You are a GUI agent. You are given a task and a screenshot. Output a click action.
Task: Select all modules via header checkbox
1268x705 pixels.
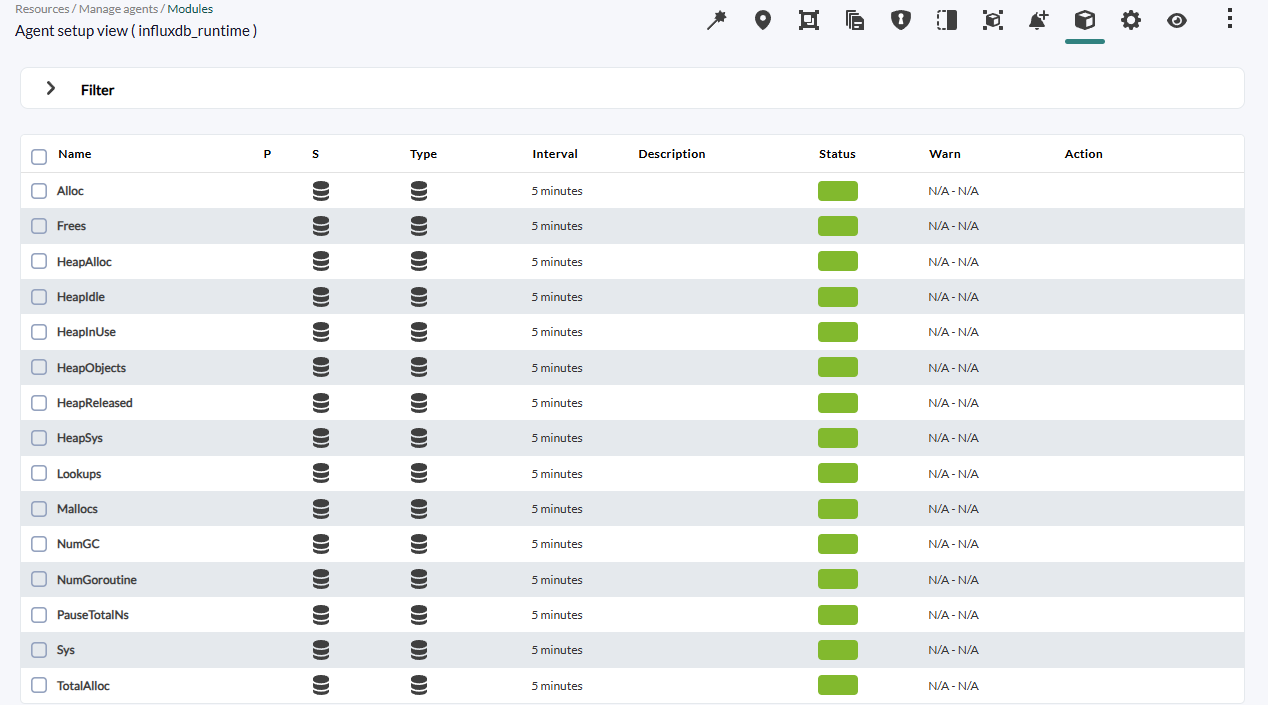(x=39, y=157)
